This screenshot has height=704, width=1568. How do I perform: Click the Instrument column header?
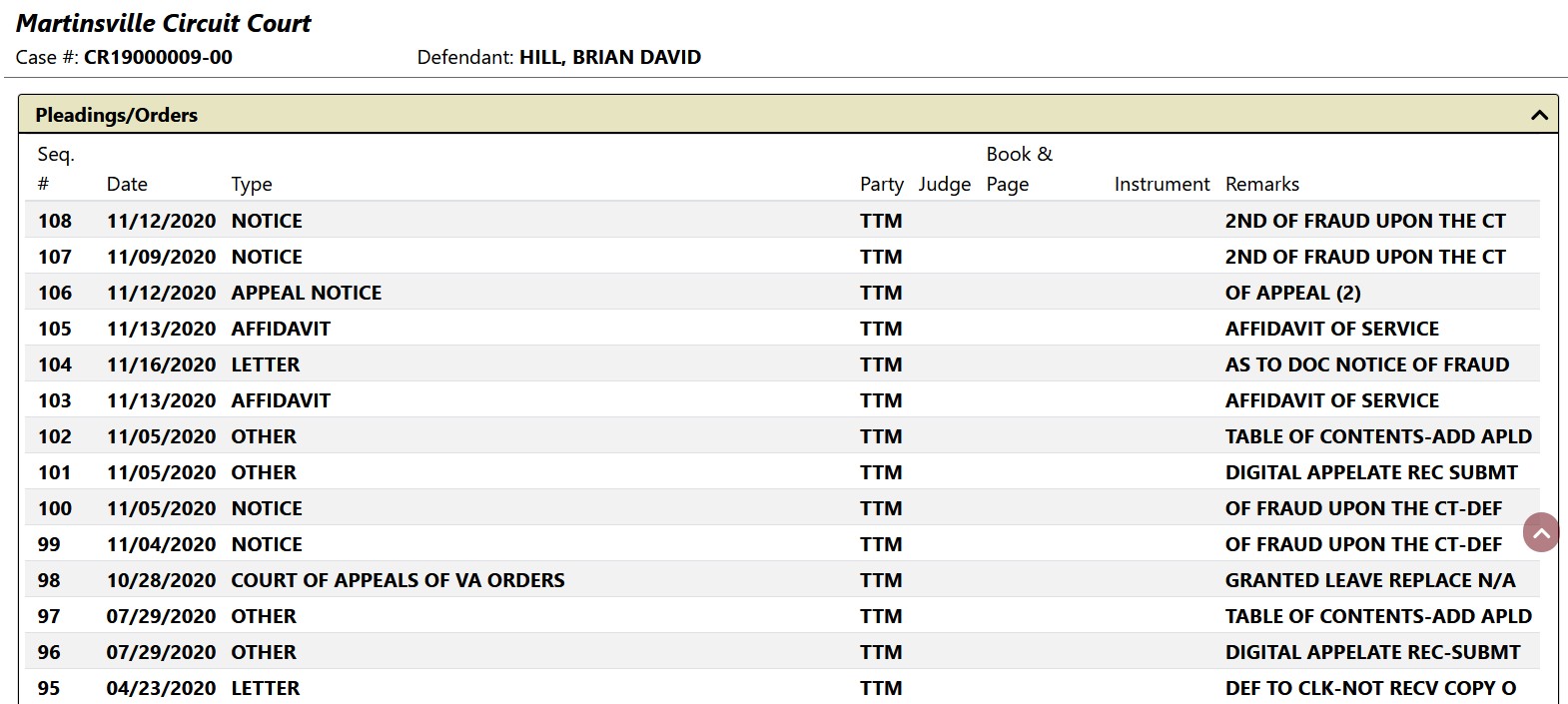point(1162,184)
